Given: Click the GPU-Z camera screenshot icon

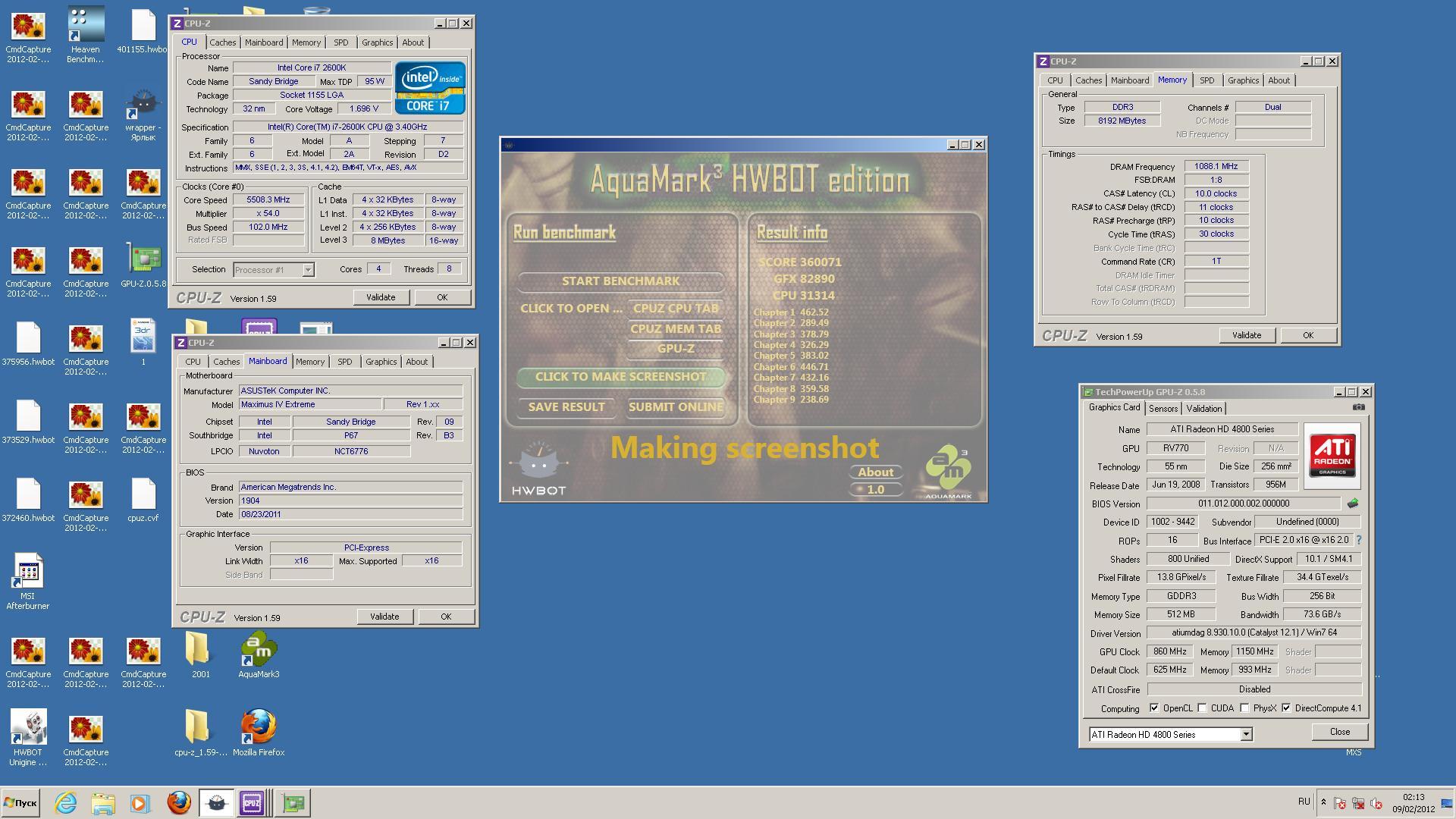Looking at the screenshot, I should pos(1359,407).
